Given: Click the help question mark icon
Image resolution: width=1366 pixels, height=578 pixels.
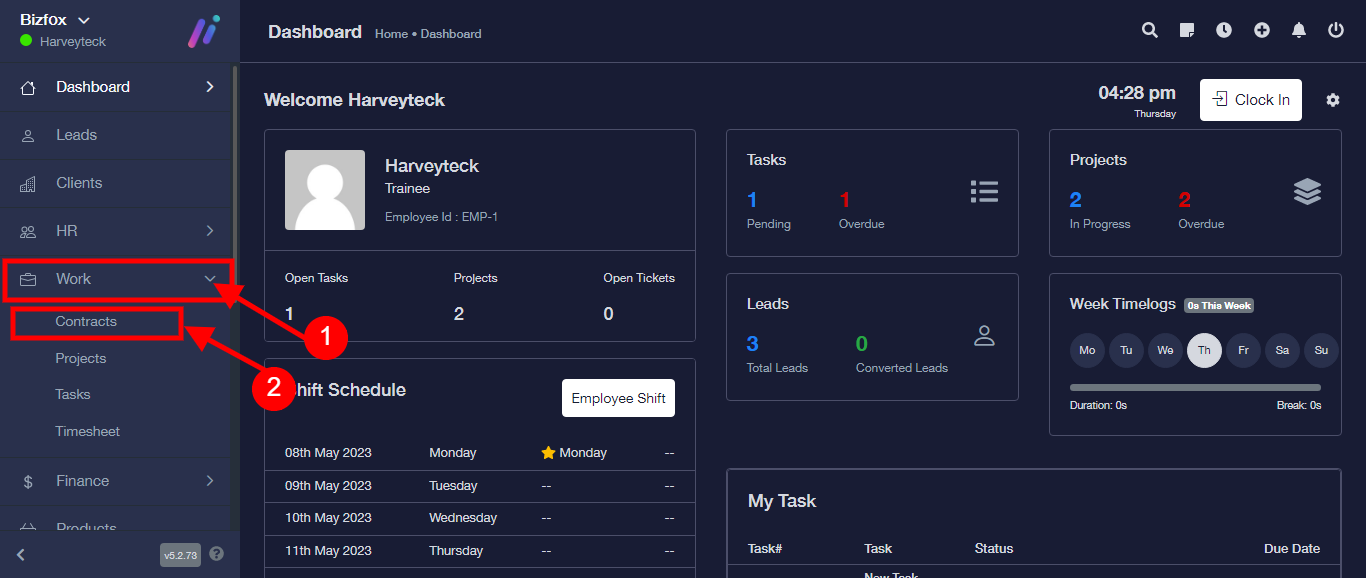Looking at the screenshot, I should 216,554.
